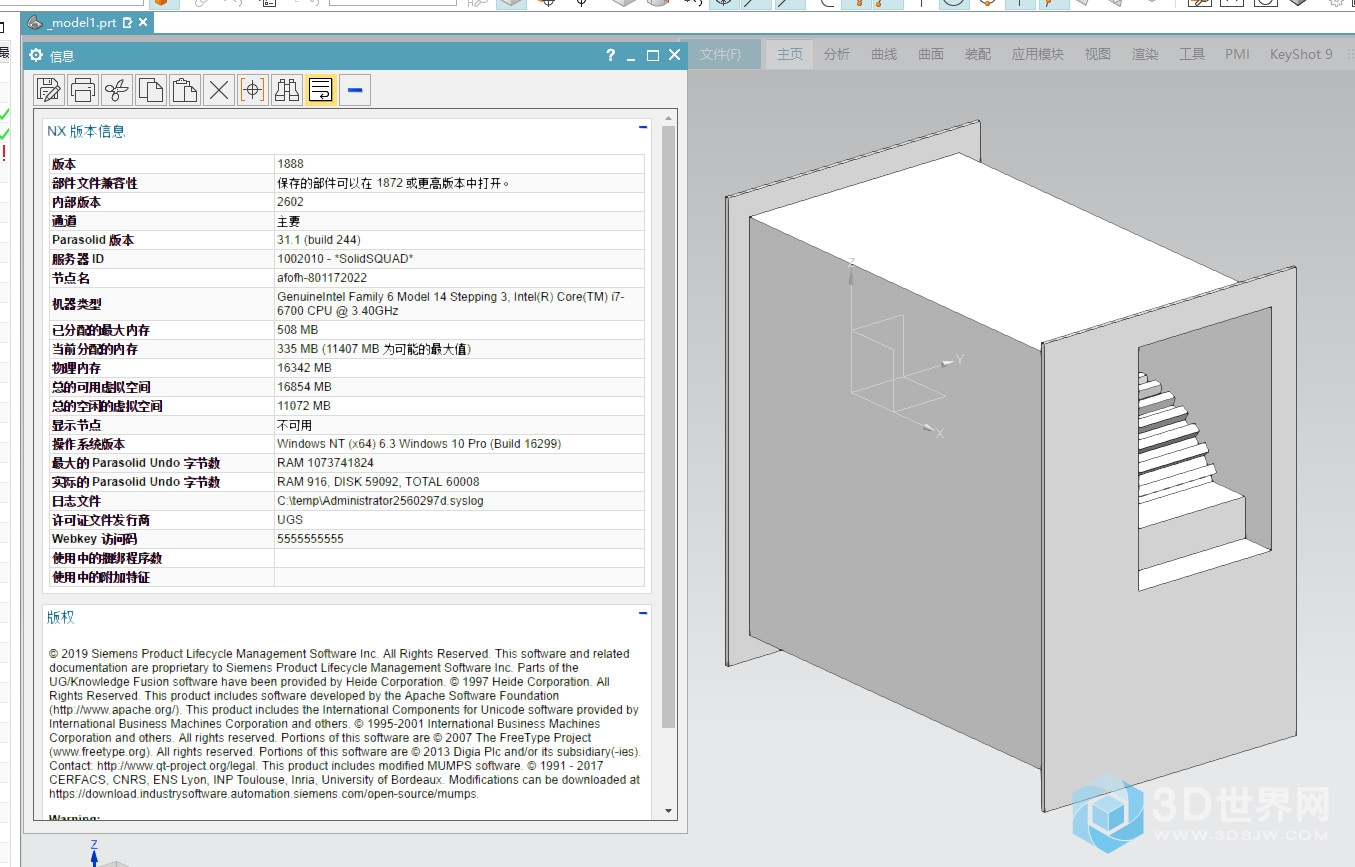Select the 物理内存 value 16342 MB

(304, 368)
